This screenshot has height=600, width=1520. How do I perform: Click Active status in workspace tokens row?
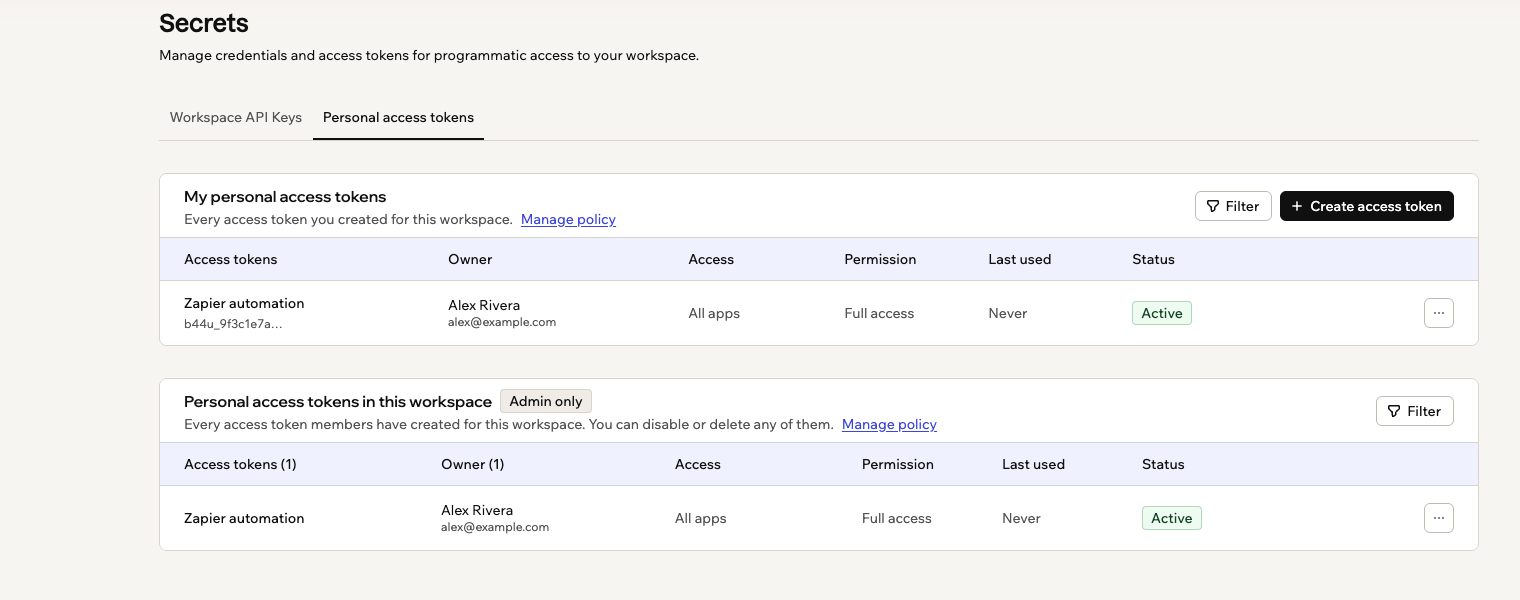coord(1171,518)
